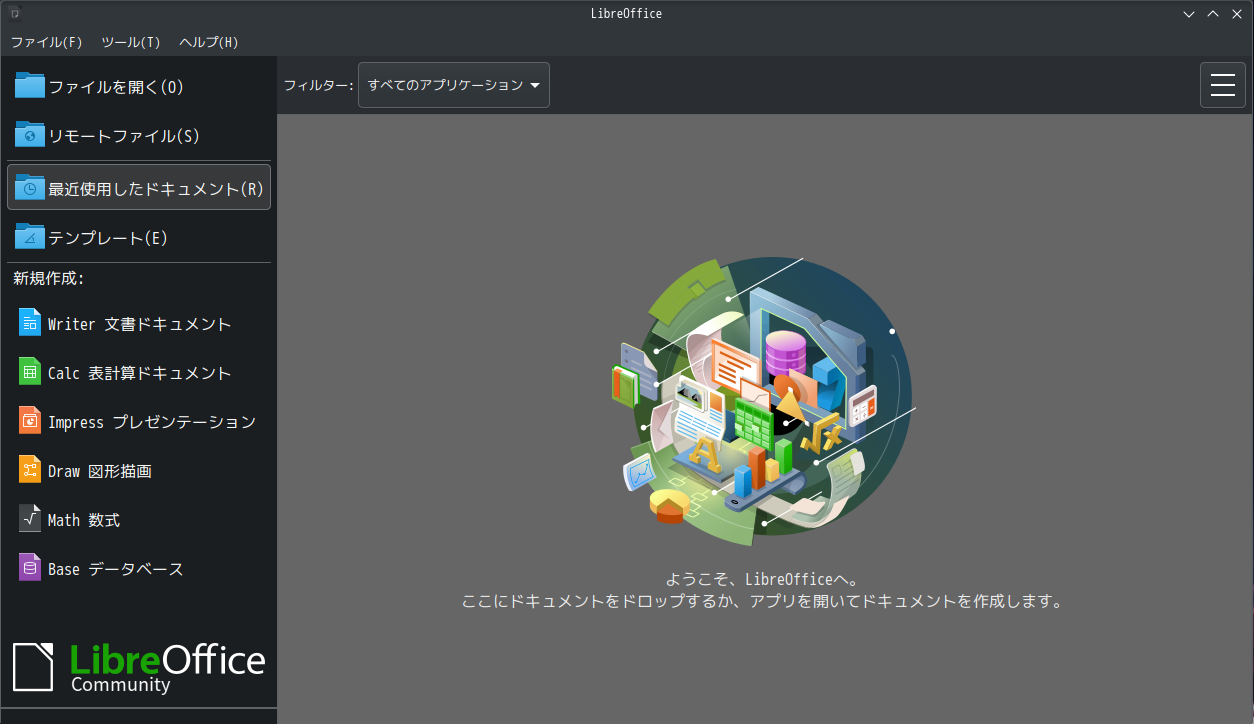Create new Math 数式

[139, 519]
